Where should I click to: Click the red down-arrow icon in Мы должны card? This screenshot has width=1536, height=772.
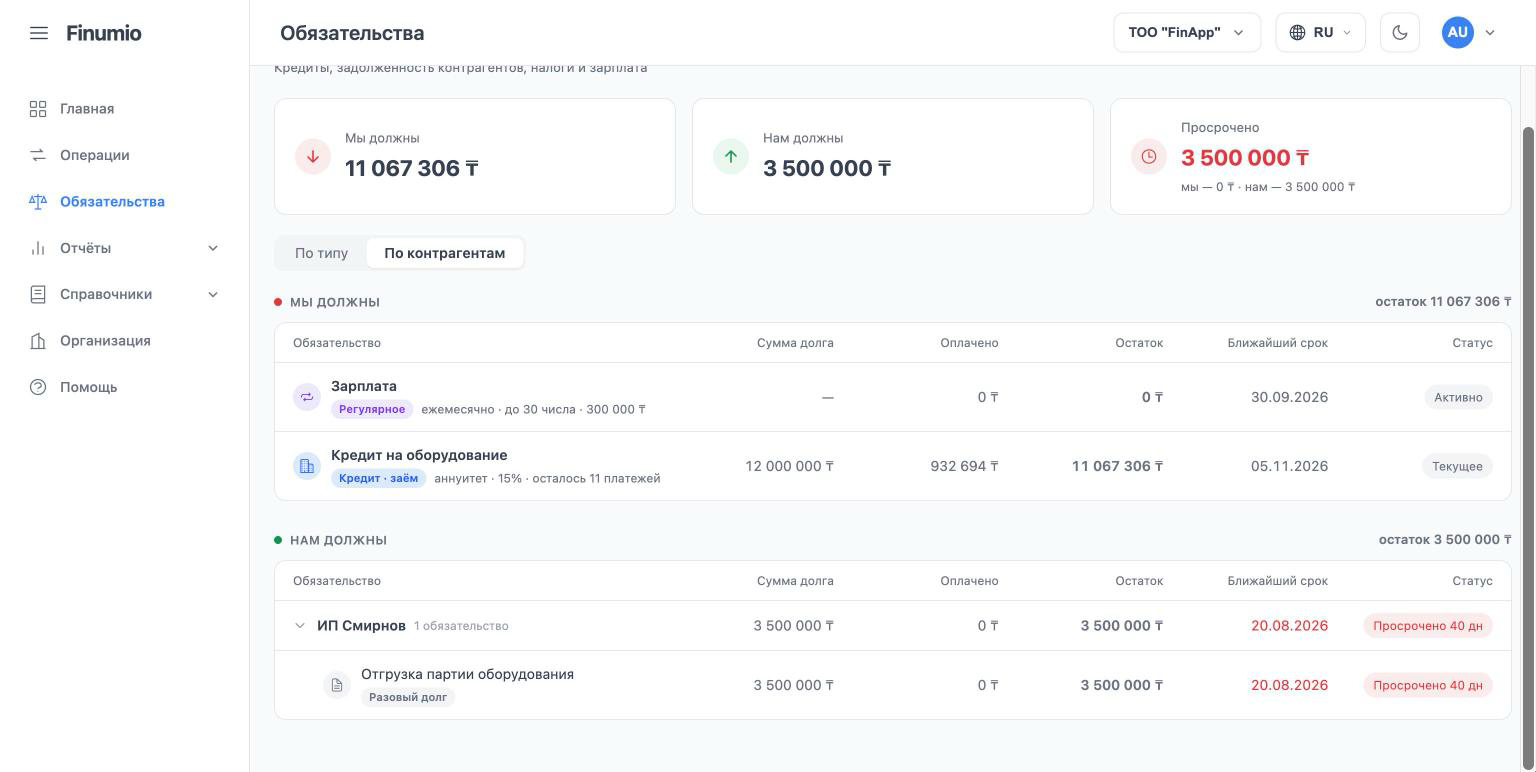tap(313, 156)
